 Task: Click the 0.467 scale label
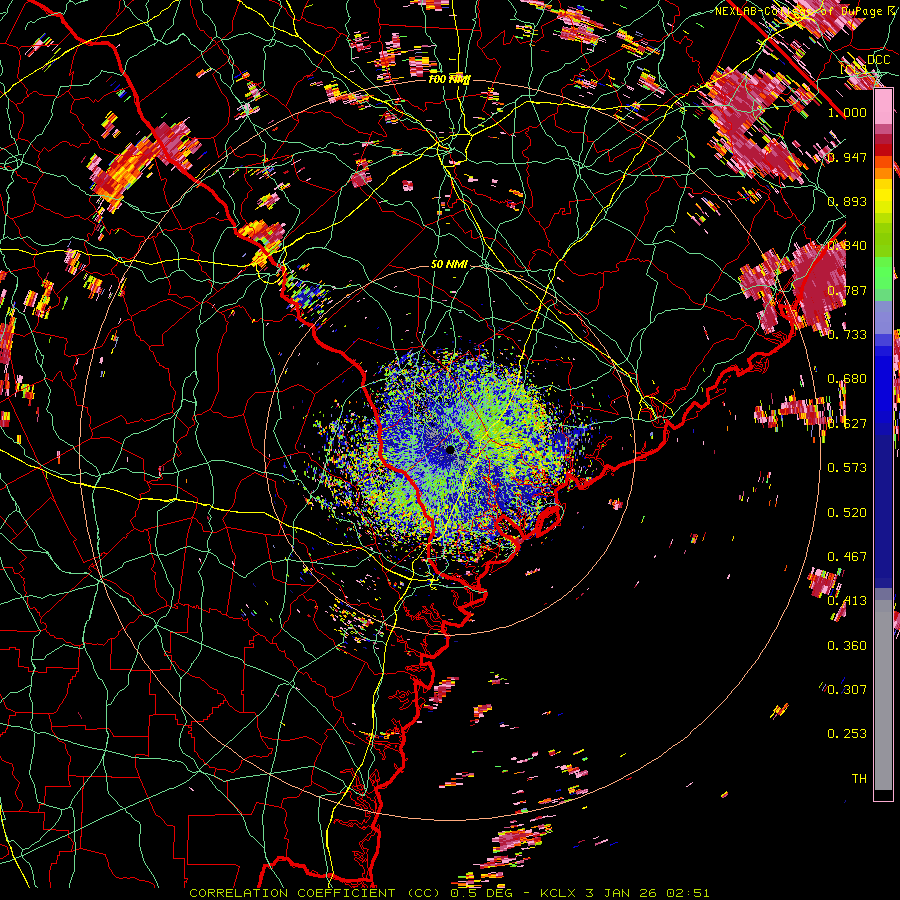coord(847,557)
